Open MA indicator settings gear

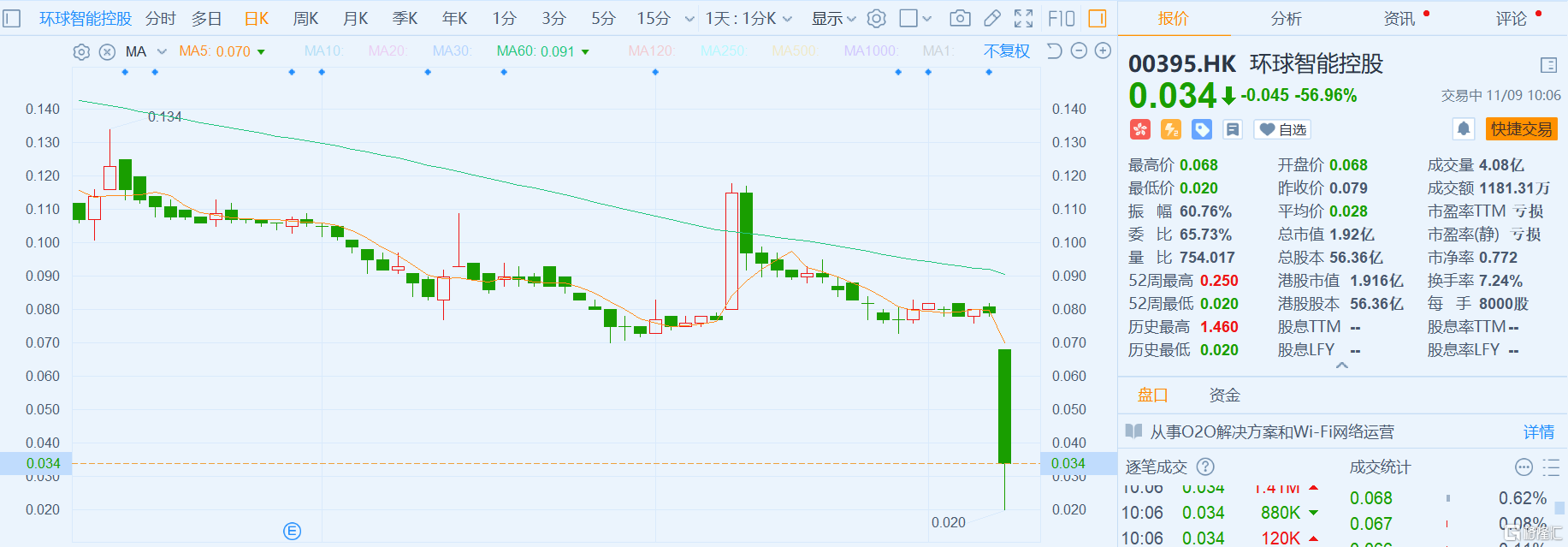click(x=81, y=52)
